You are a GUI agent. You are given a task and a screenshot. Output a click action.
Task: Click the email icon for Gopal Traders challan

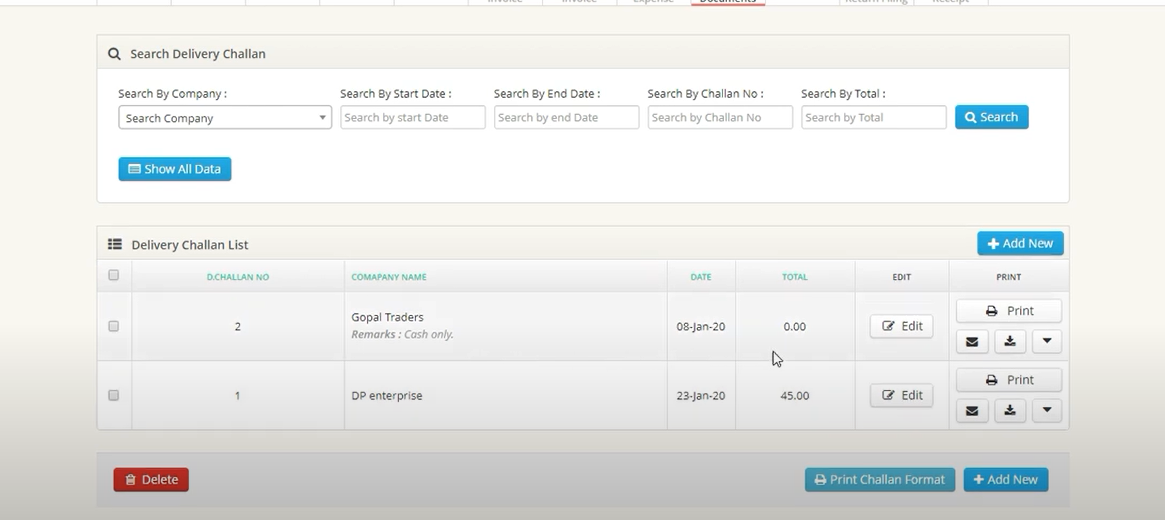point(972,342)
